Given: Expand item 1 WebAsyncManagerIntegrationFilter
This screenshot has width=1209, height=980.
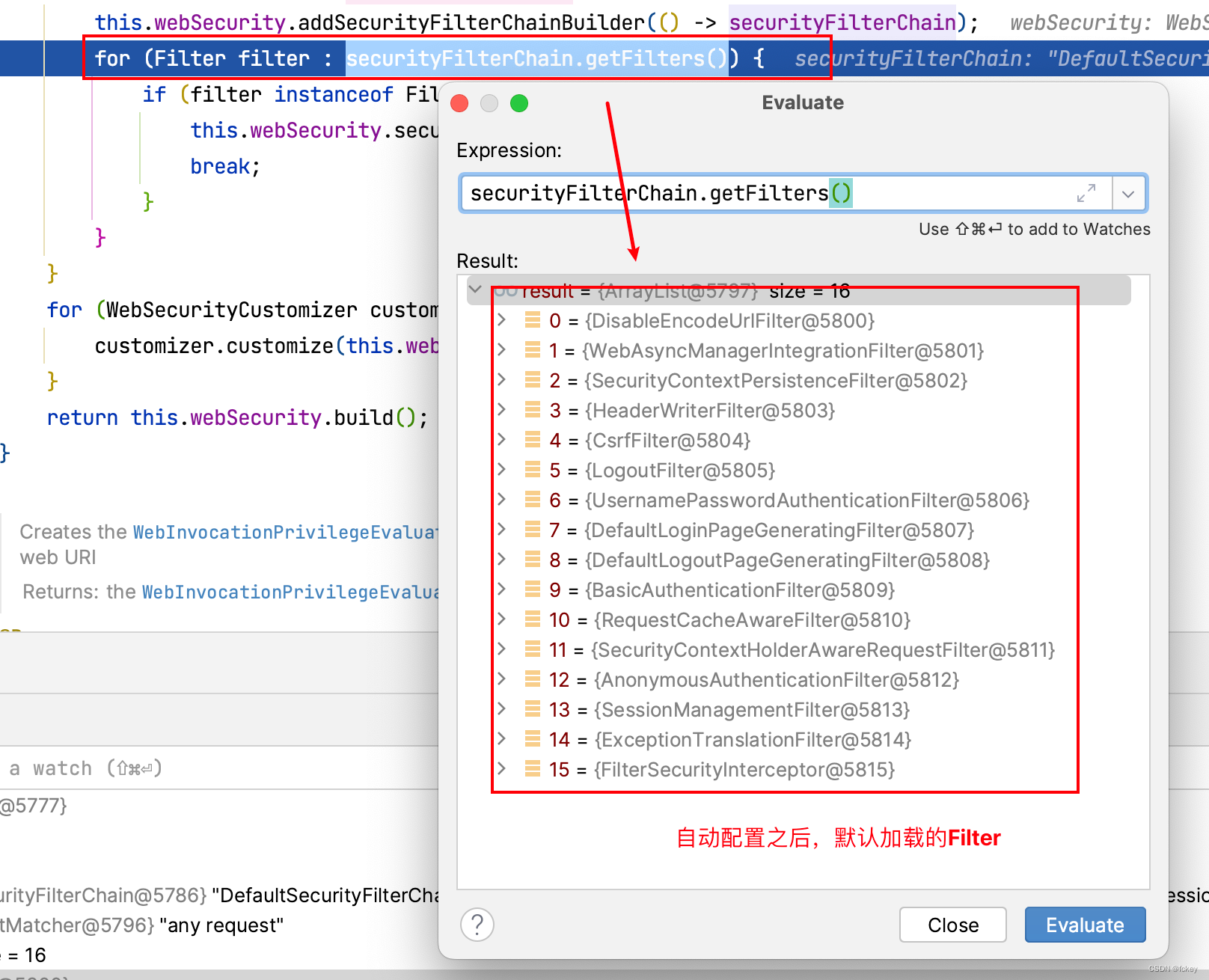Looking at the screenshot, I should click(502, 350).
